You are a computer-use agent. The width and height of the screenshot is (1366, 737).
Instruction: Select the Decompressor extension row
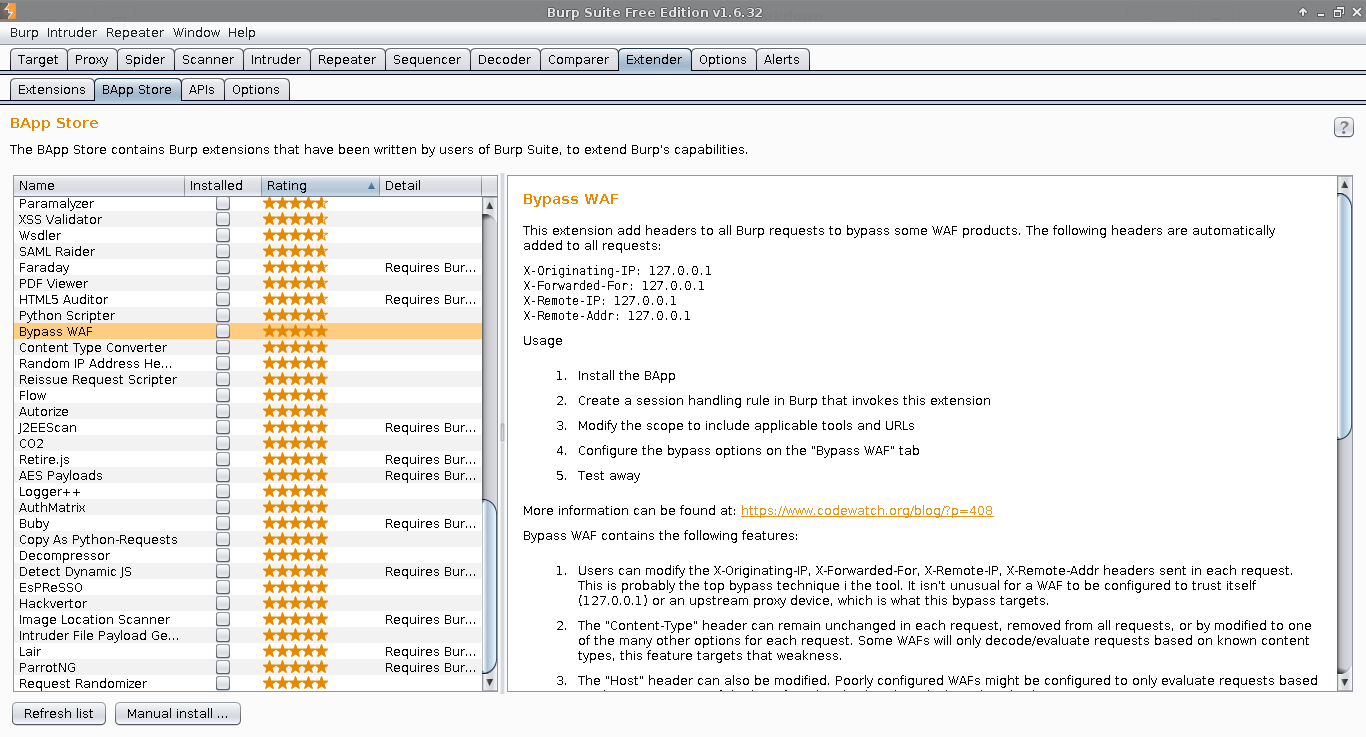tap(248, 555)
